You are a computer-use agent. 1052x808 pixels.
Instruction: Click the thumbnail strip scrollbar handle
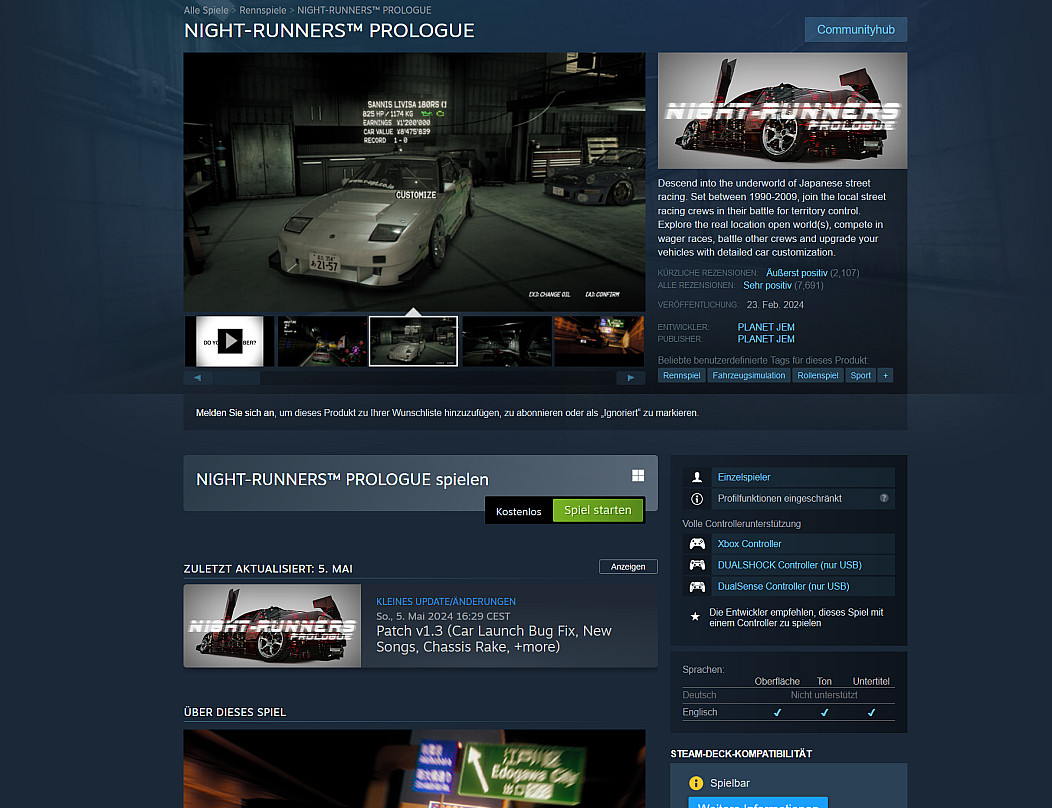[237, 378]
